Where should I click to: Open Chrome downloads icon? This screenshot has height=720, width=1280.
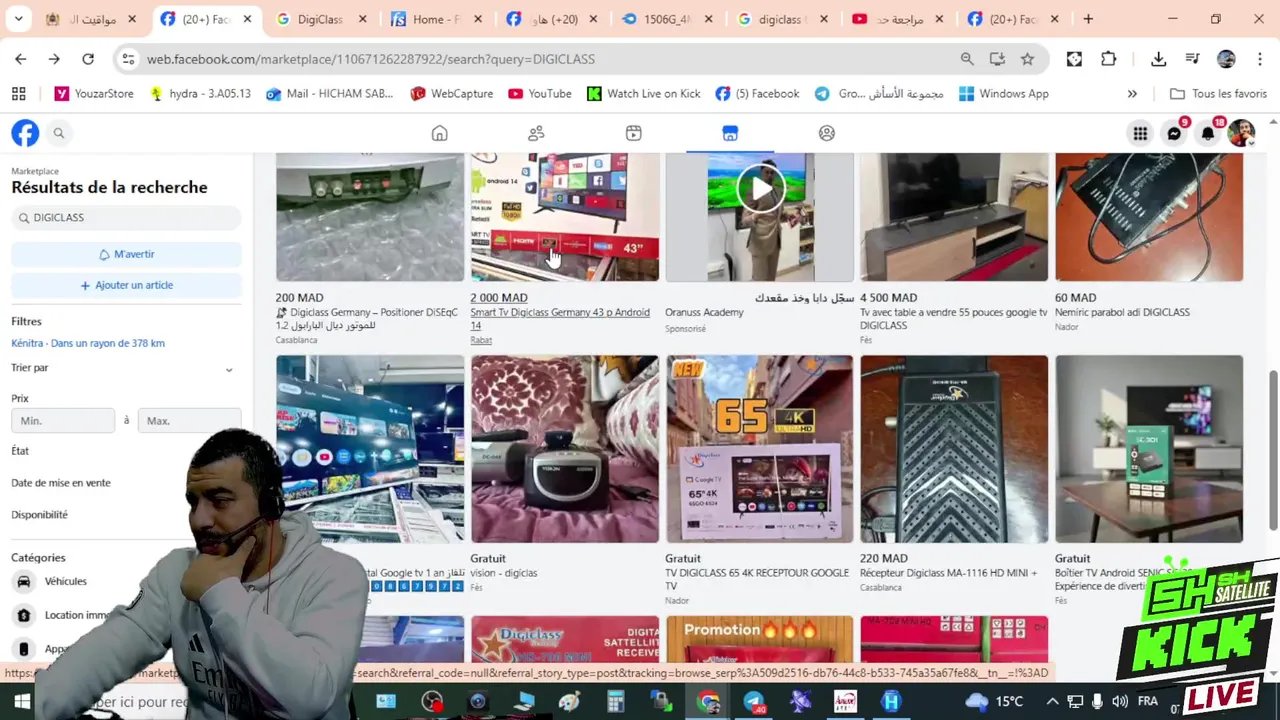point(1158,59)
